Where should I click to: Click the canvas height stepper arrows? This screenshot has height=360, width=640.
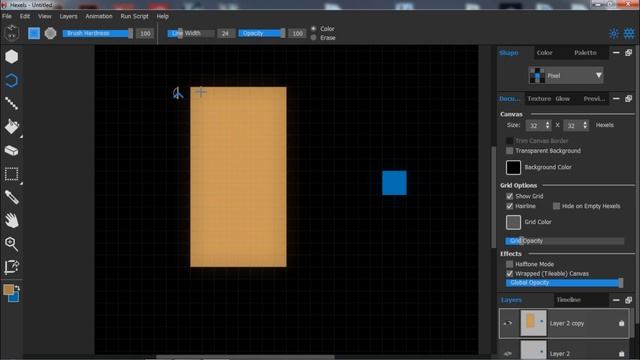(x=585, y=125)
